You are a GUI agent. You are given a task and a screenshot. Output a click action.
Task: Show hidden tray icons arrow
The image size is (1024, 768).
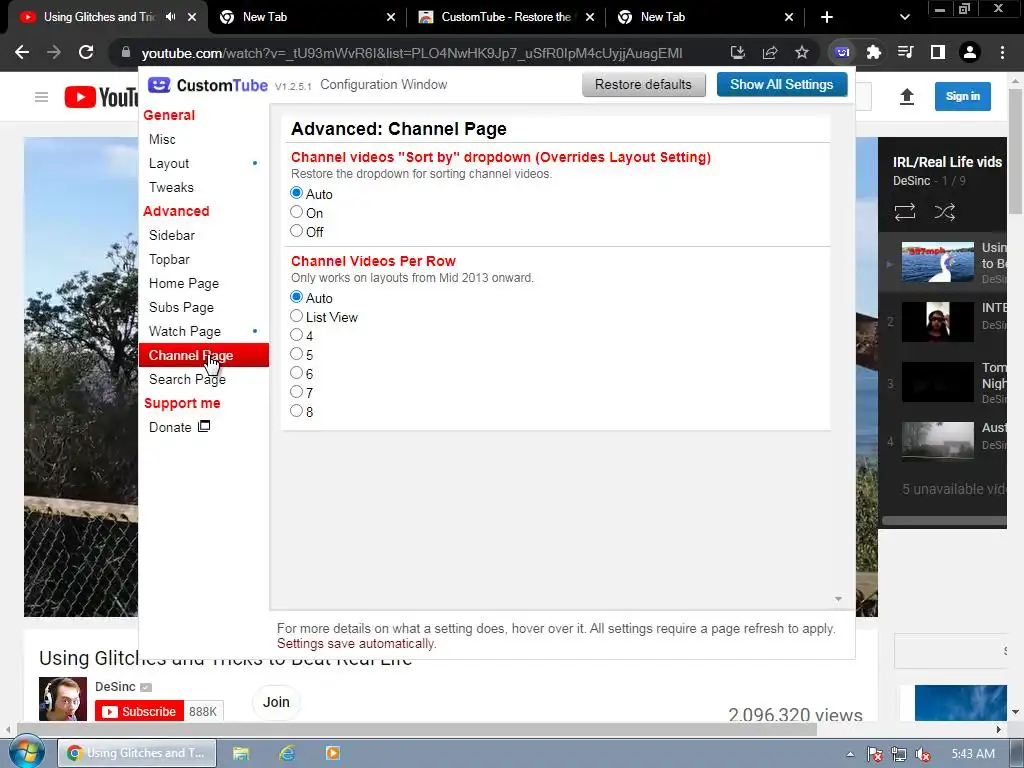tap(850, 754)
